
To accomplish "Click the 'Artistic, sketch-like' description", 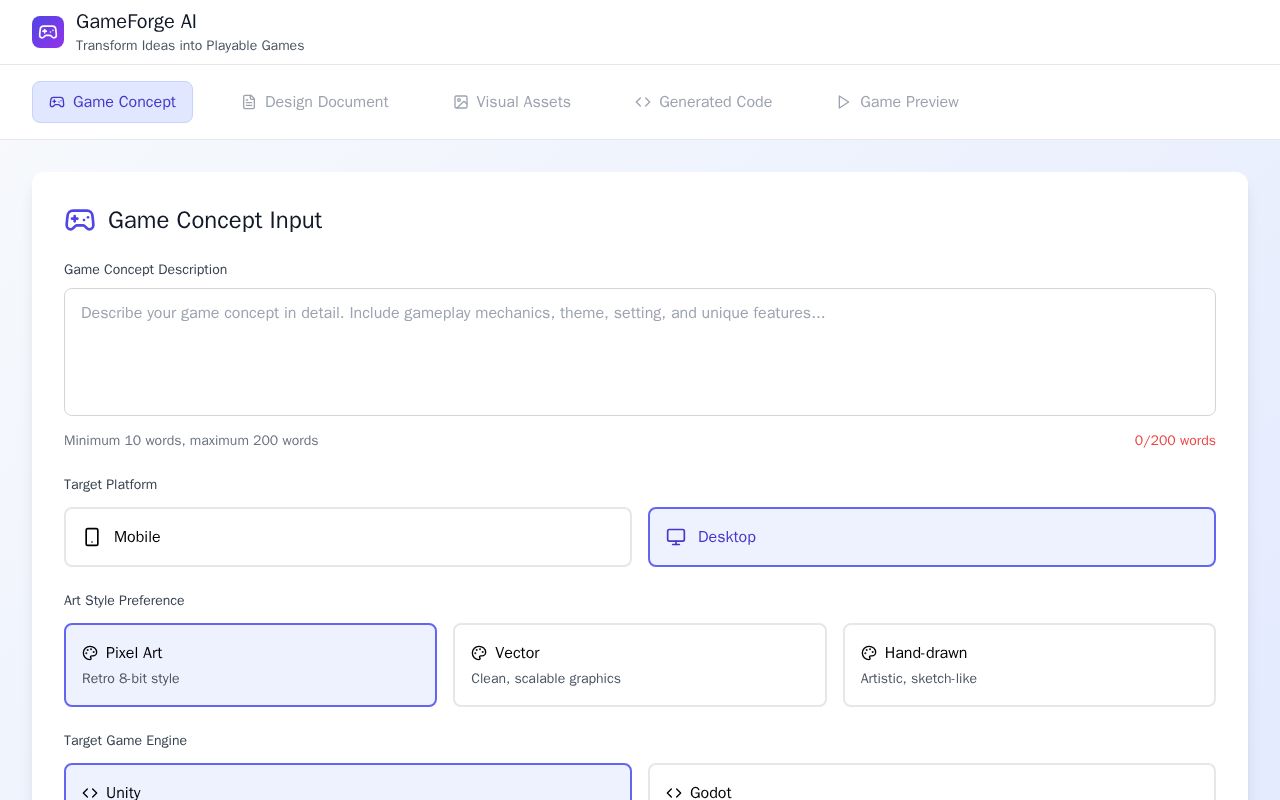I will click(x=919, y=679).
